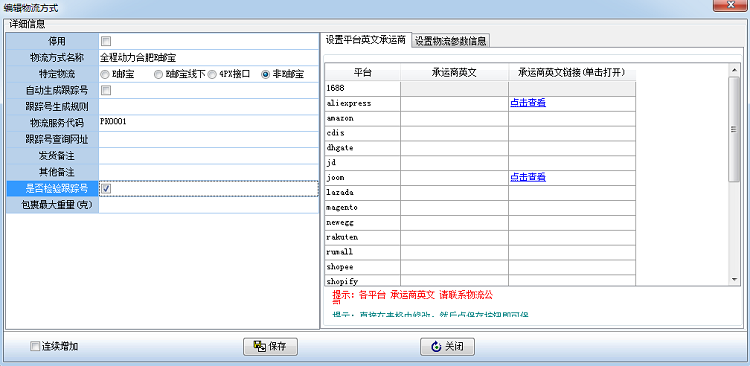
Task: Click the 承运商英文链接 column header
Action: [x=572, y=73]
